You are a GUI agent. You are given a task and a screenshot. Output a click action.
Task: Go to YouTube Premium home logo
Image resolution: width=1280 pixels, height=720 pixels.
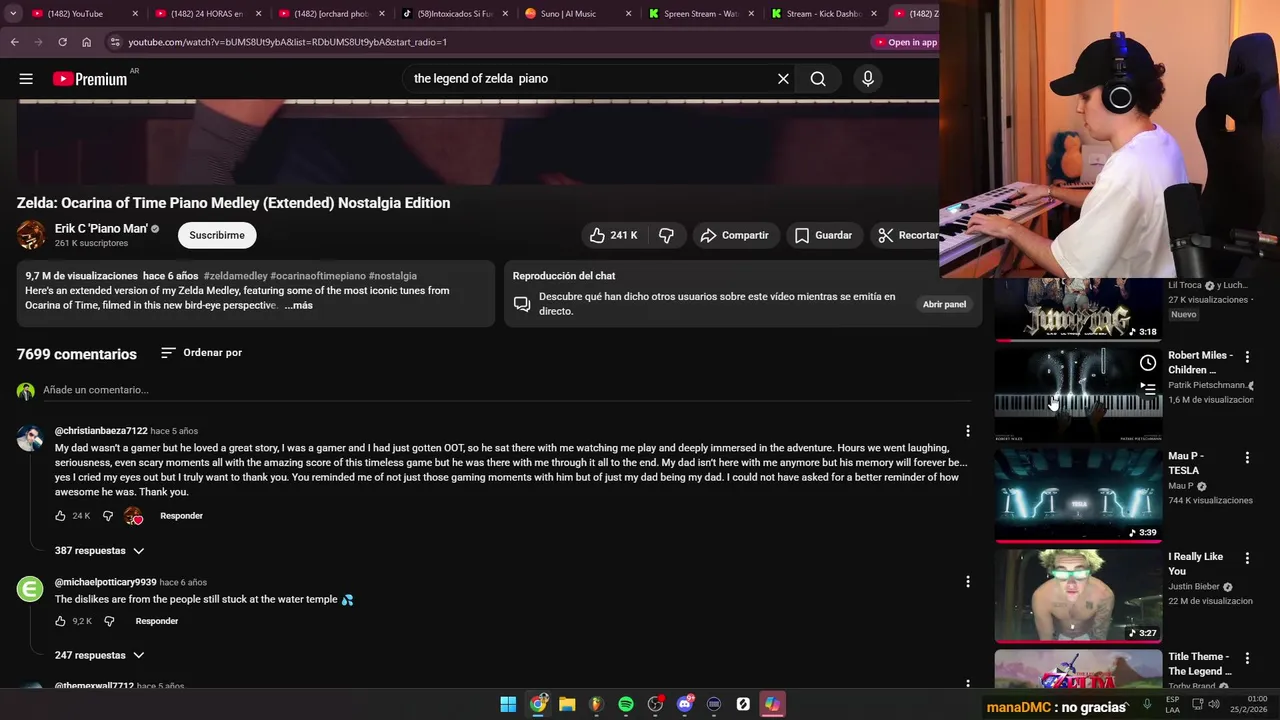[x=90, y=79]
